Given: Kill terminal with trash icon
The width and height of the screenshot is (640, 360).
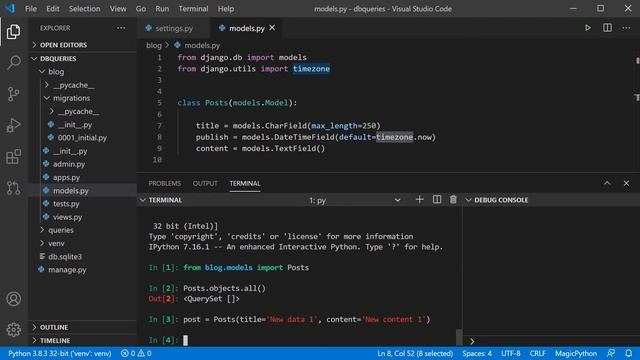Looking at the screenshot, I should (x=453, y=200).
